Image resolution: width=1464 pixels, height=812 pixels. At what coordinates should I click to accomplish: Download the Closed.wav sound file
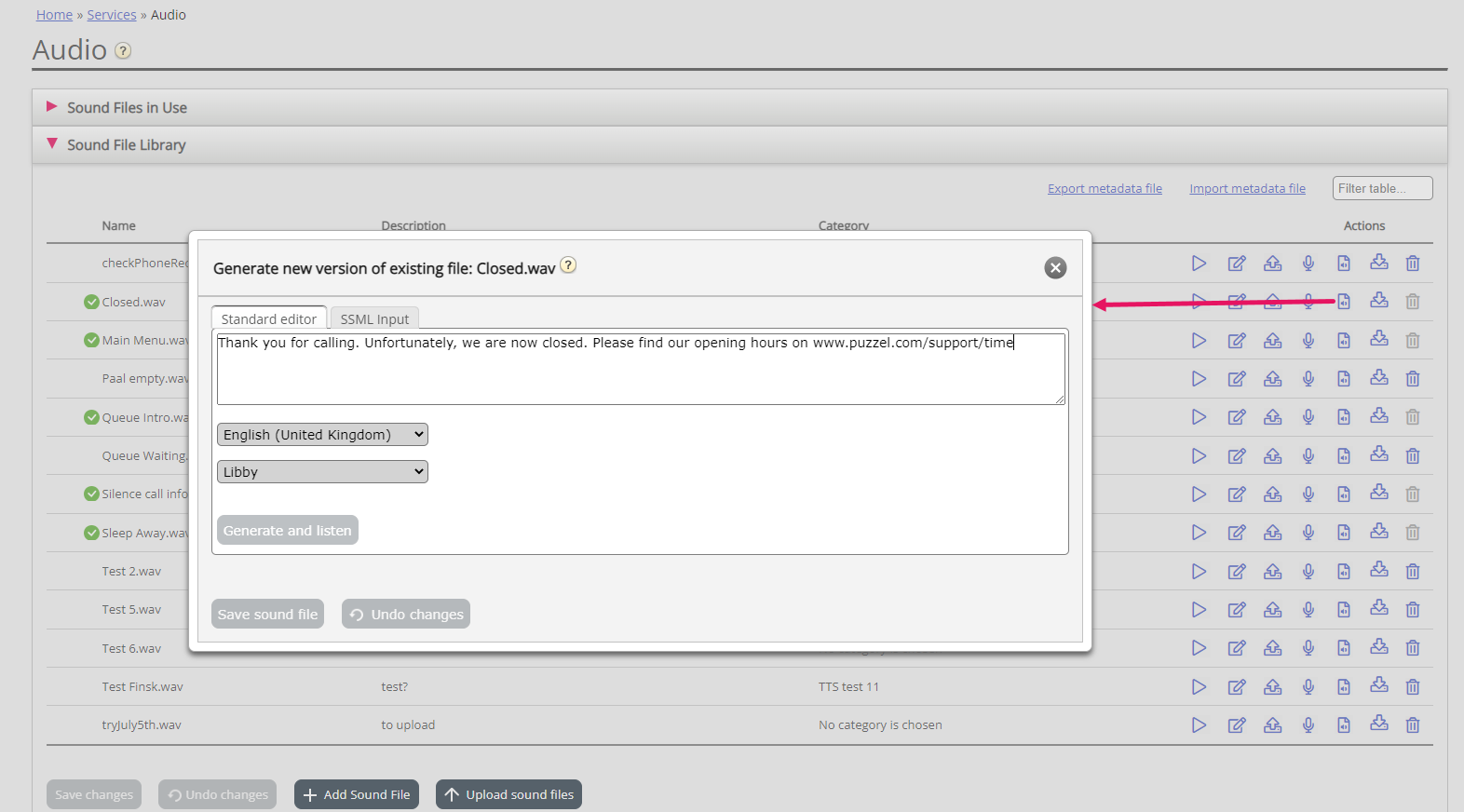coord(1379,301)
